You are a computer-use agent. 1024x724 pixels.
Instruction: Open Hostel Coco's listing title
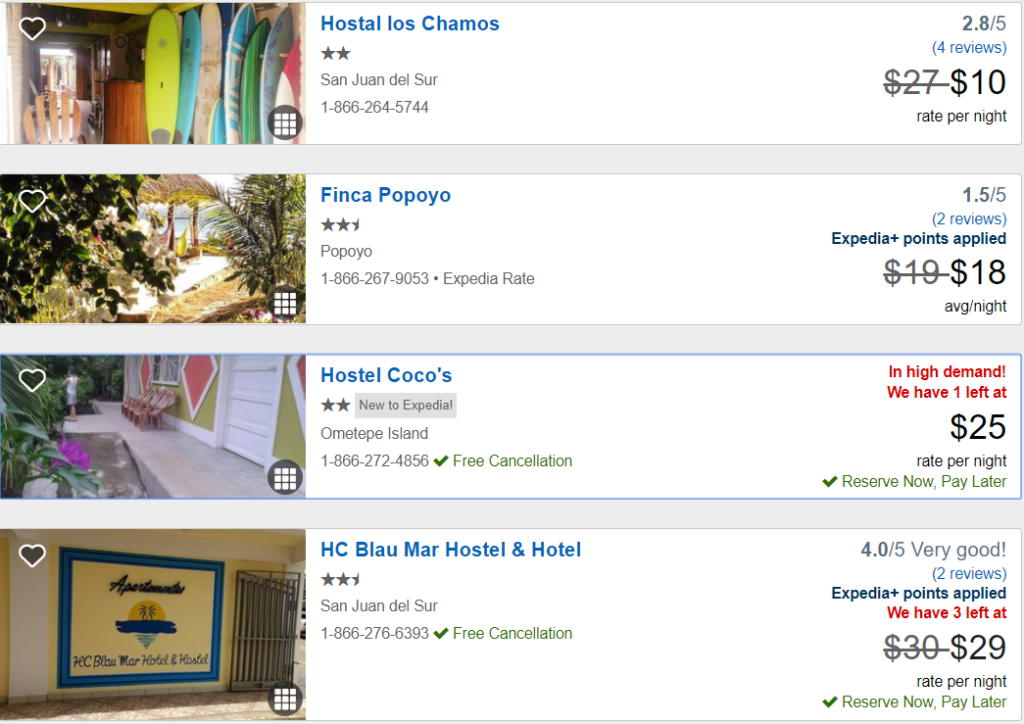tap(386, 375)
